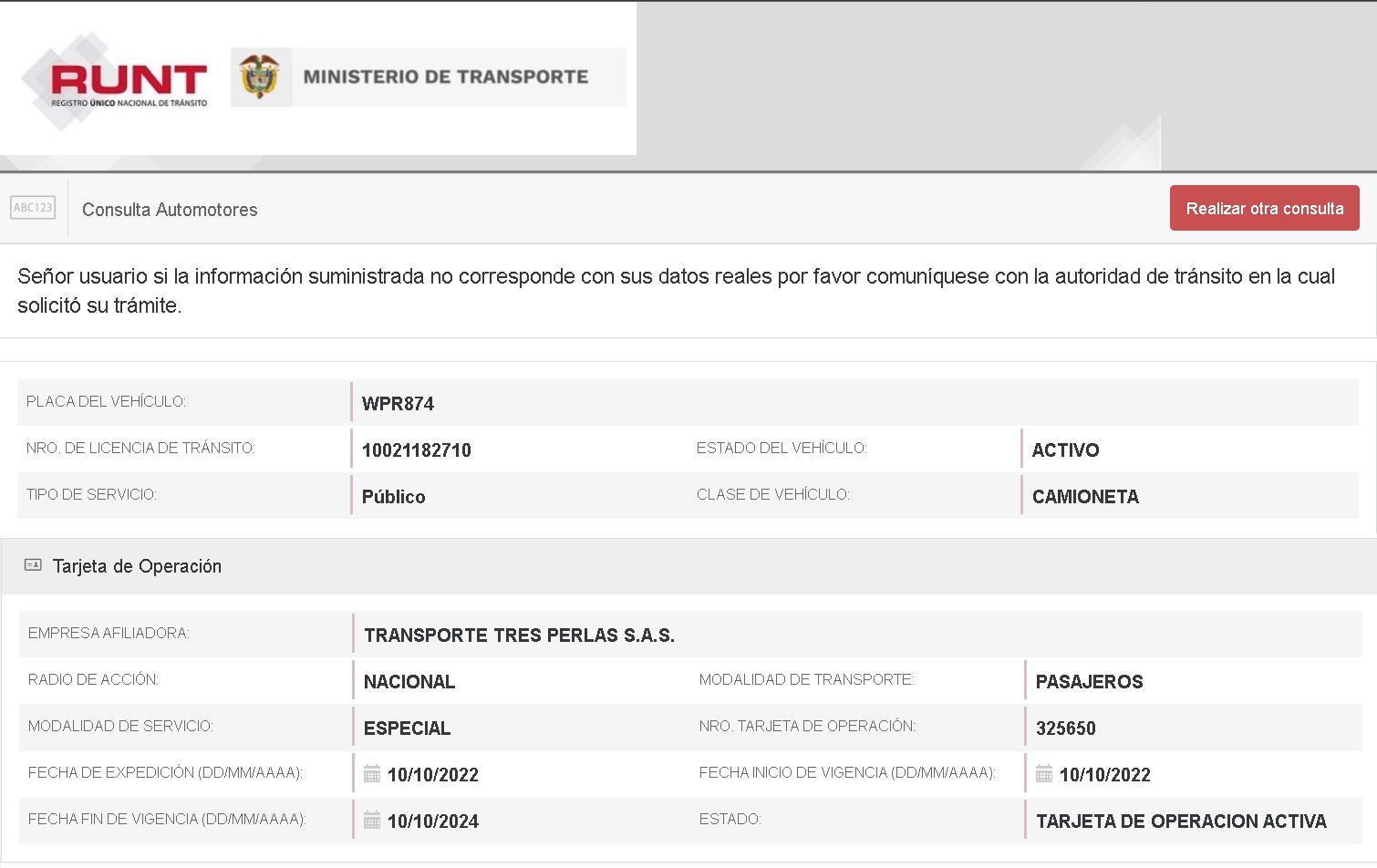The width and height of the screenshot is (1377, 868).
Task: Click the license number 10021182710
Action: point(416,450)
